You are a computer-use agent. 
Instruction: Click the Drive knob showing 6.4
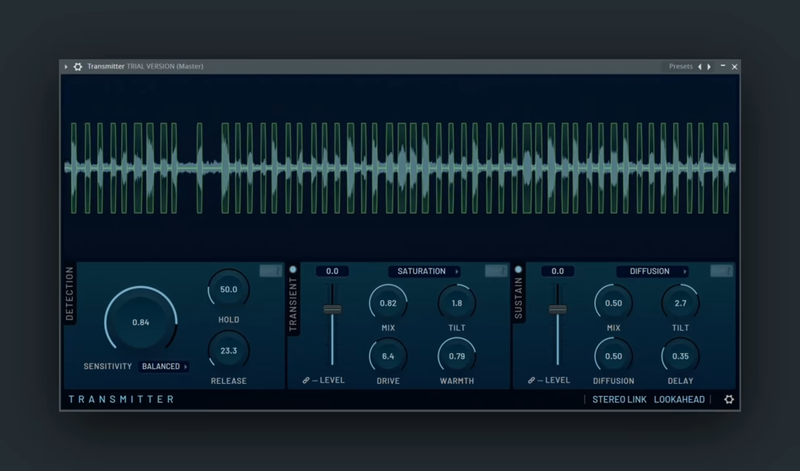point(388,356)
